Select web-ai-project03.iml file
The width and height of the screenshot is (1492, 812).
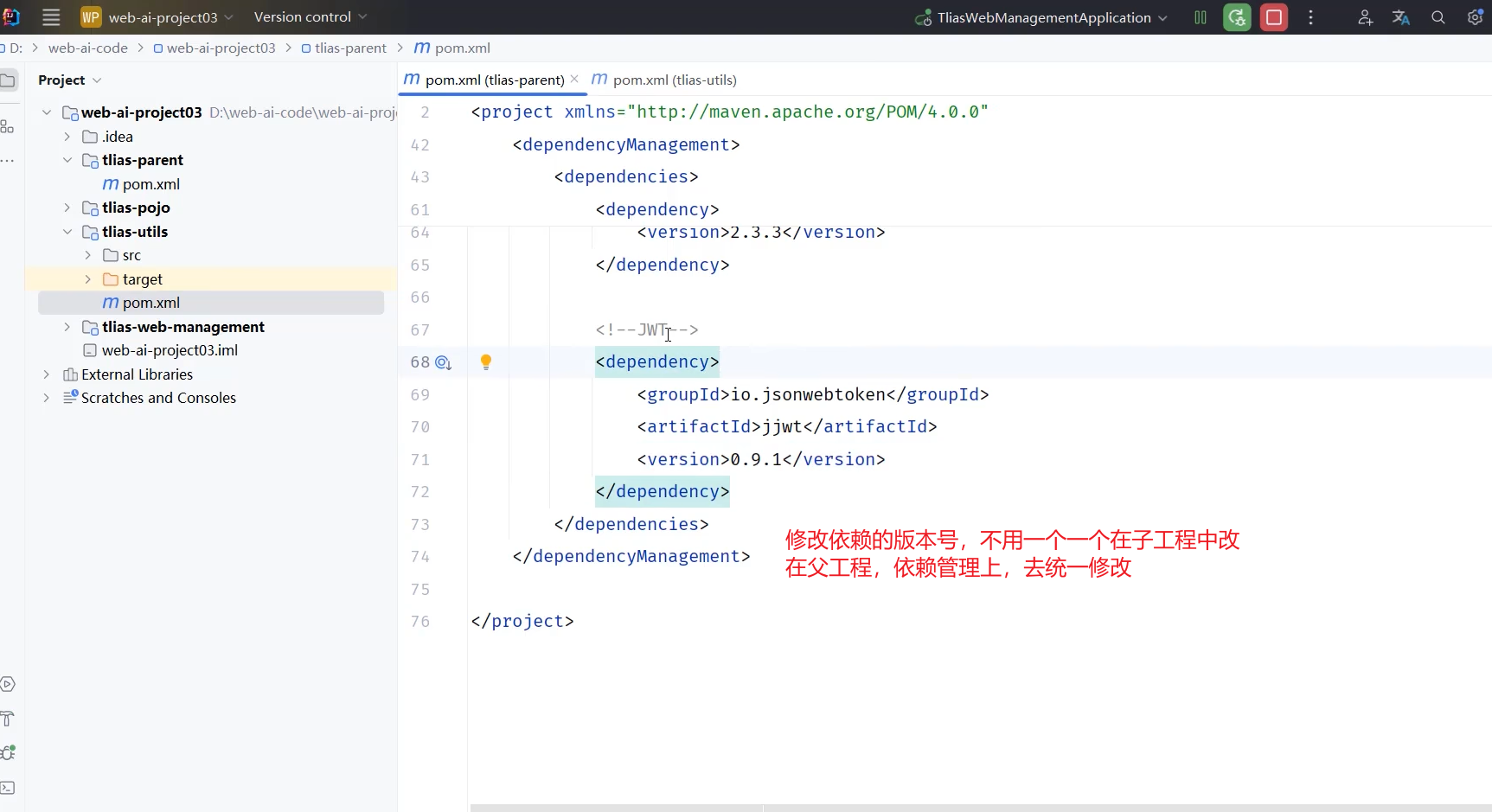pyautogui.click(x=170, y=350)
